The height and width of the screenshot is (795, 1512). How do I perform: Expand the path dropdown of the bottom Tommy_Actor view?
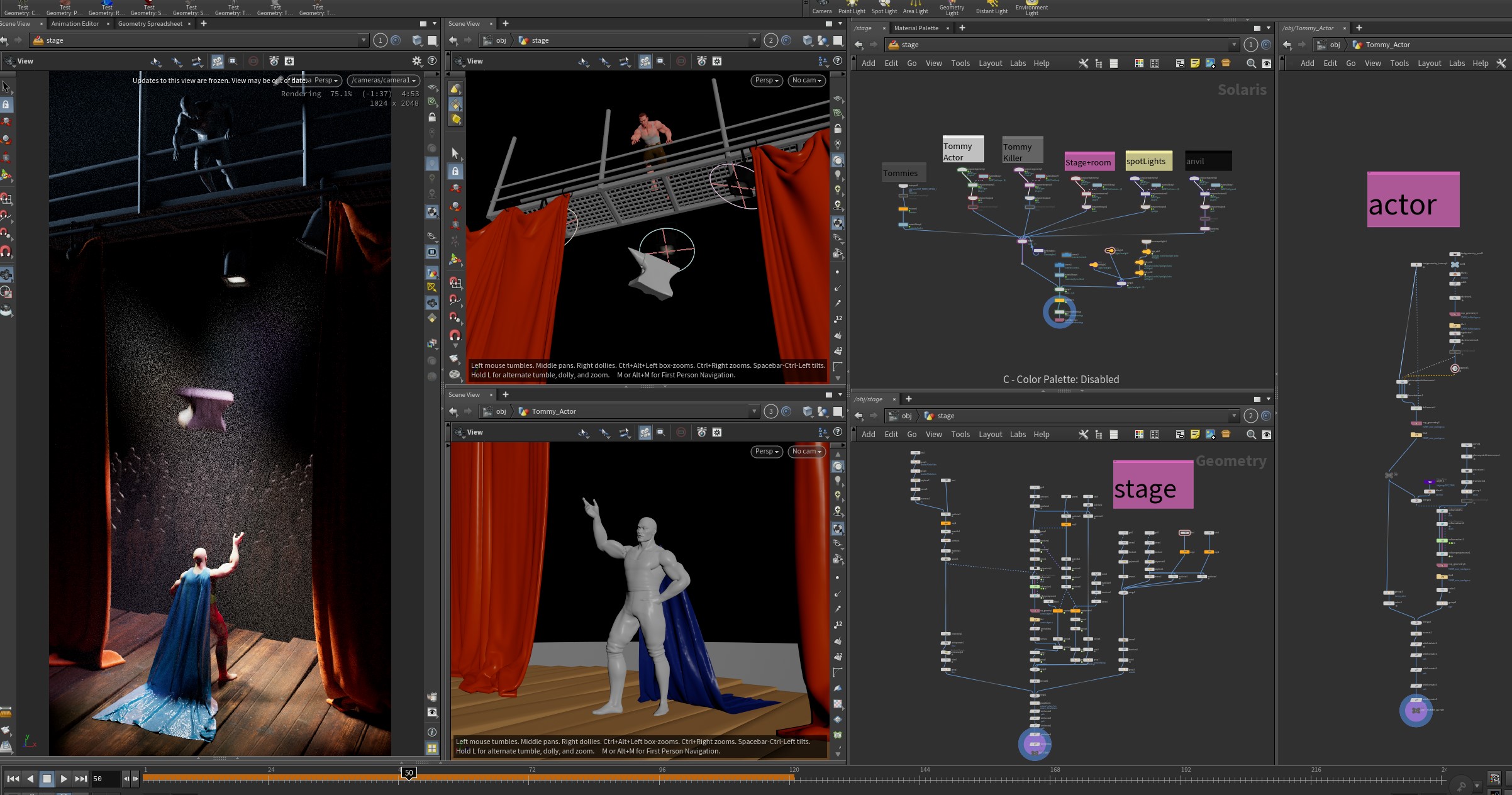(x=754, y=411)
